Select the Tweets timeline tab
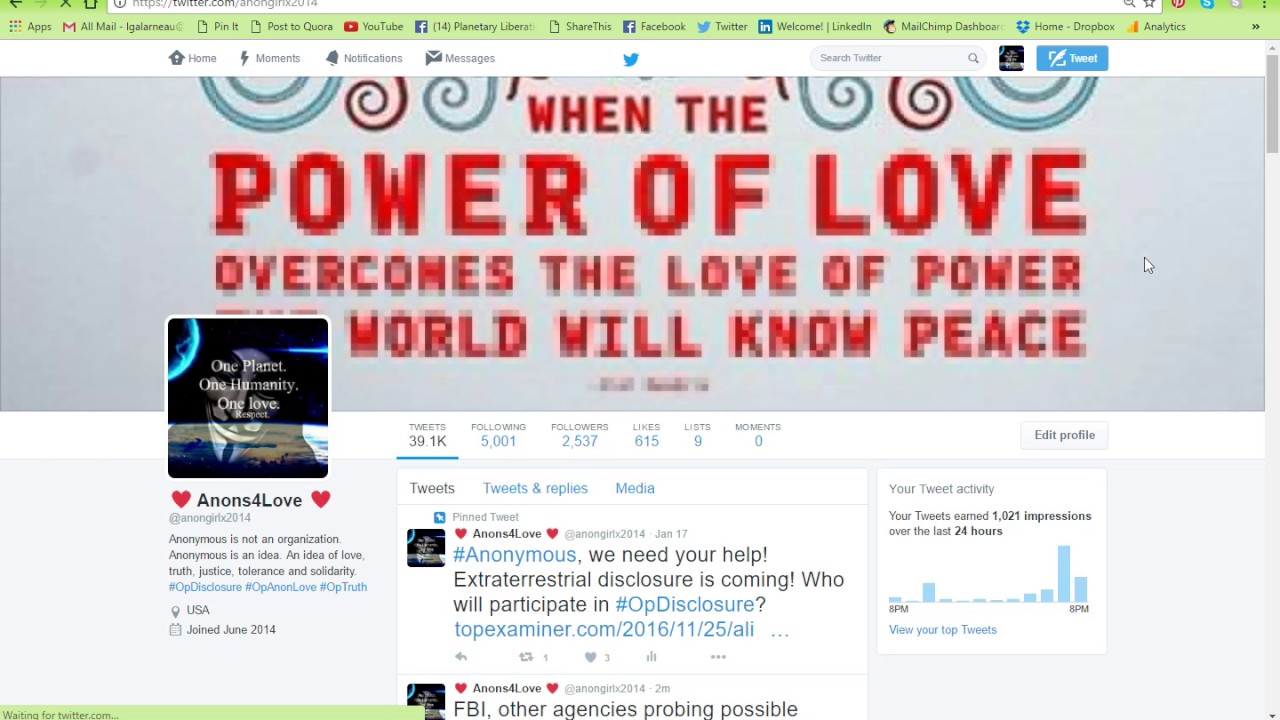Image resolution: width=1280 pixels, height=720 pixels. point(432,488)
